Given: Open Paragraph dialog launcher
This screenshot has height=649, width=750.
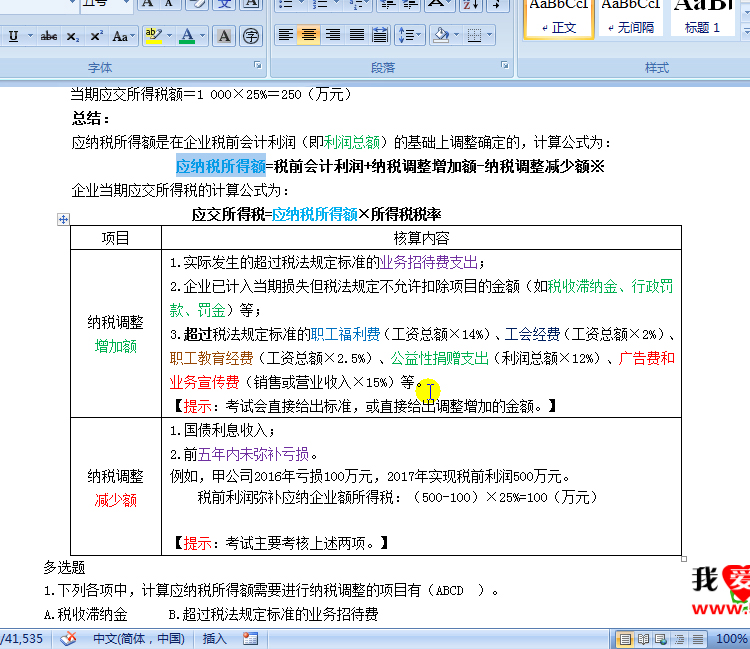Looking at the screenshot, I should (505, 65).
